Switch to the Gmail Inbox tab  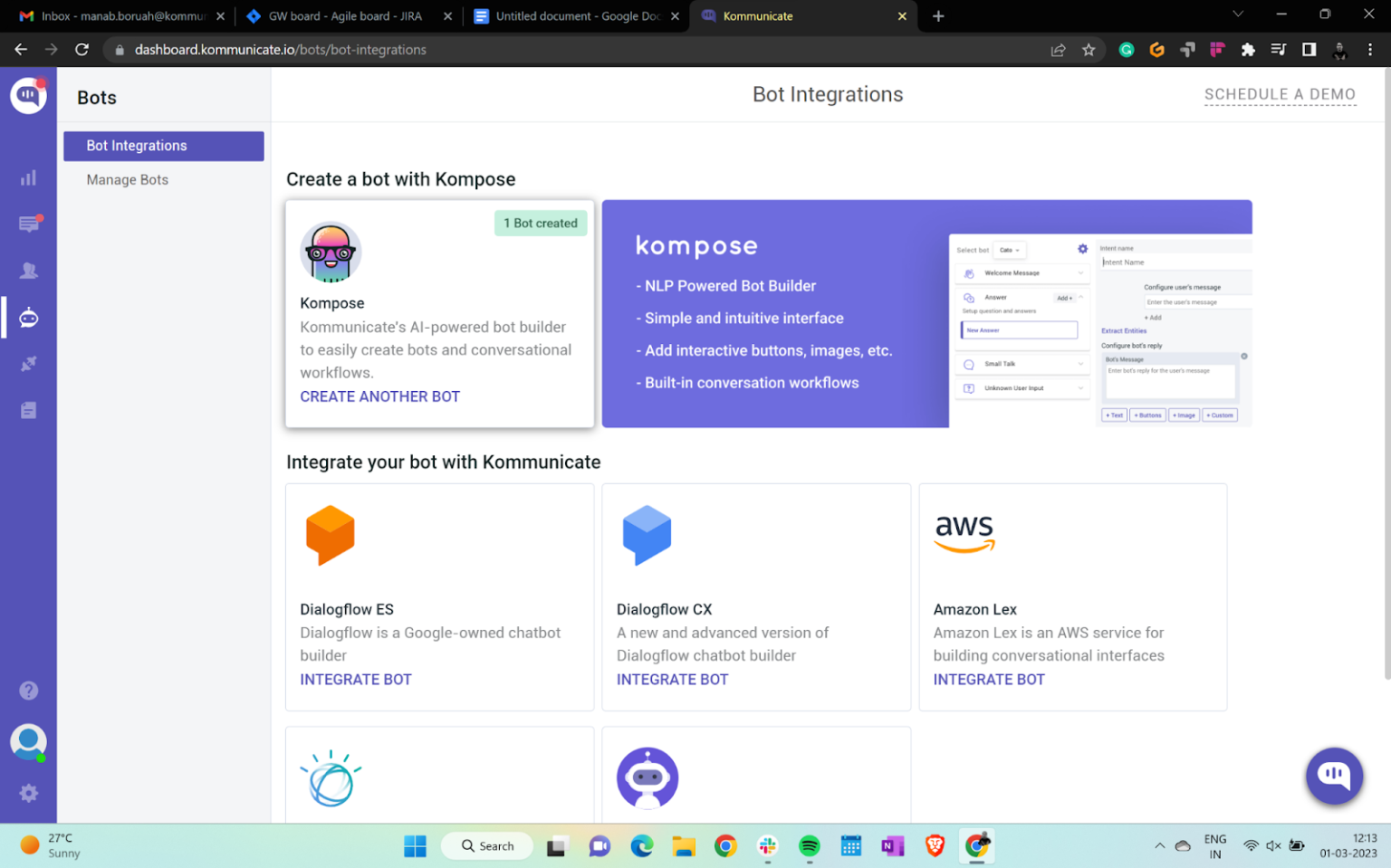pos(118,15)
